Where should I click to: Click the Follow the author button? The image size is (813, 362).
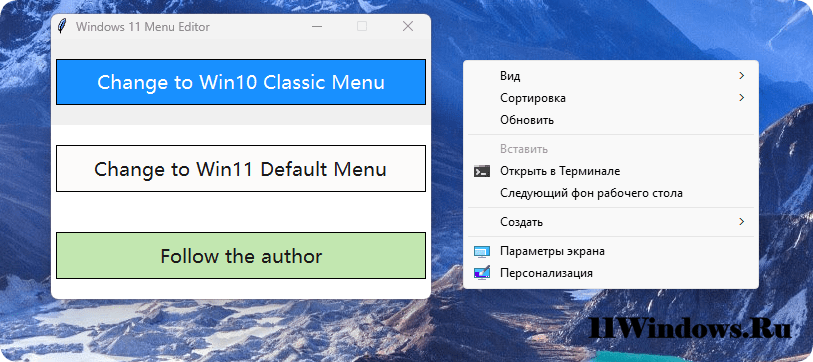241,256
